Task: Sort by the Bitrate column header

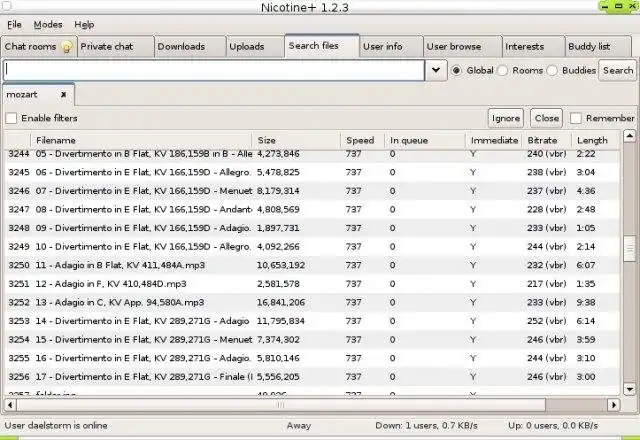Action: coord(547,140)
